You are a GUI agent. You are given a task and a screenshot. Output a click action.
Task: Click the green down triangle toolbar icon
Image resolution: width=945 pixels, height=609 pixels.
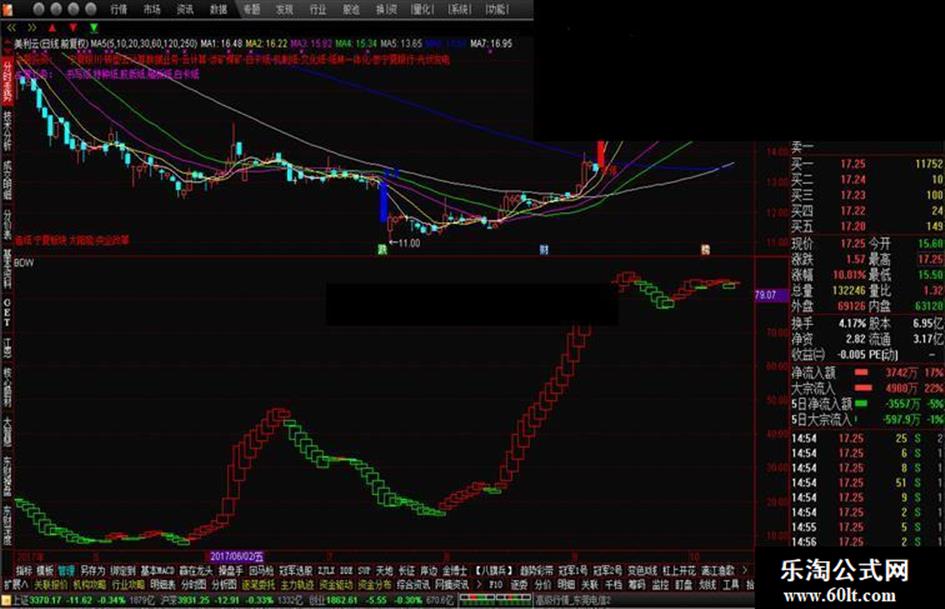point(94,28)
